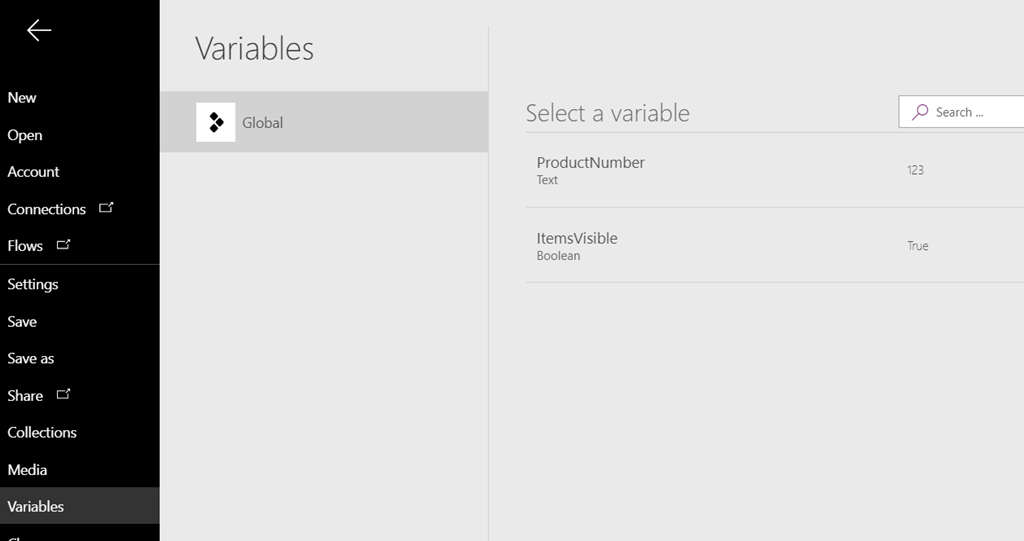Click the external link icon beside Share

coord(63,395)
